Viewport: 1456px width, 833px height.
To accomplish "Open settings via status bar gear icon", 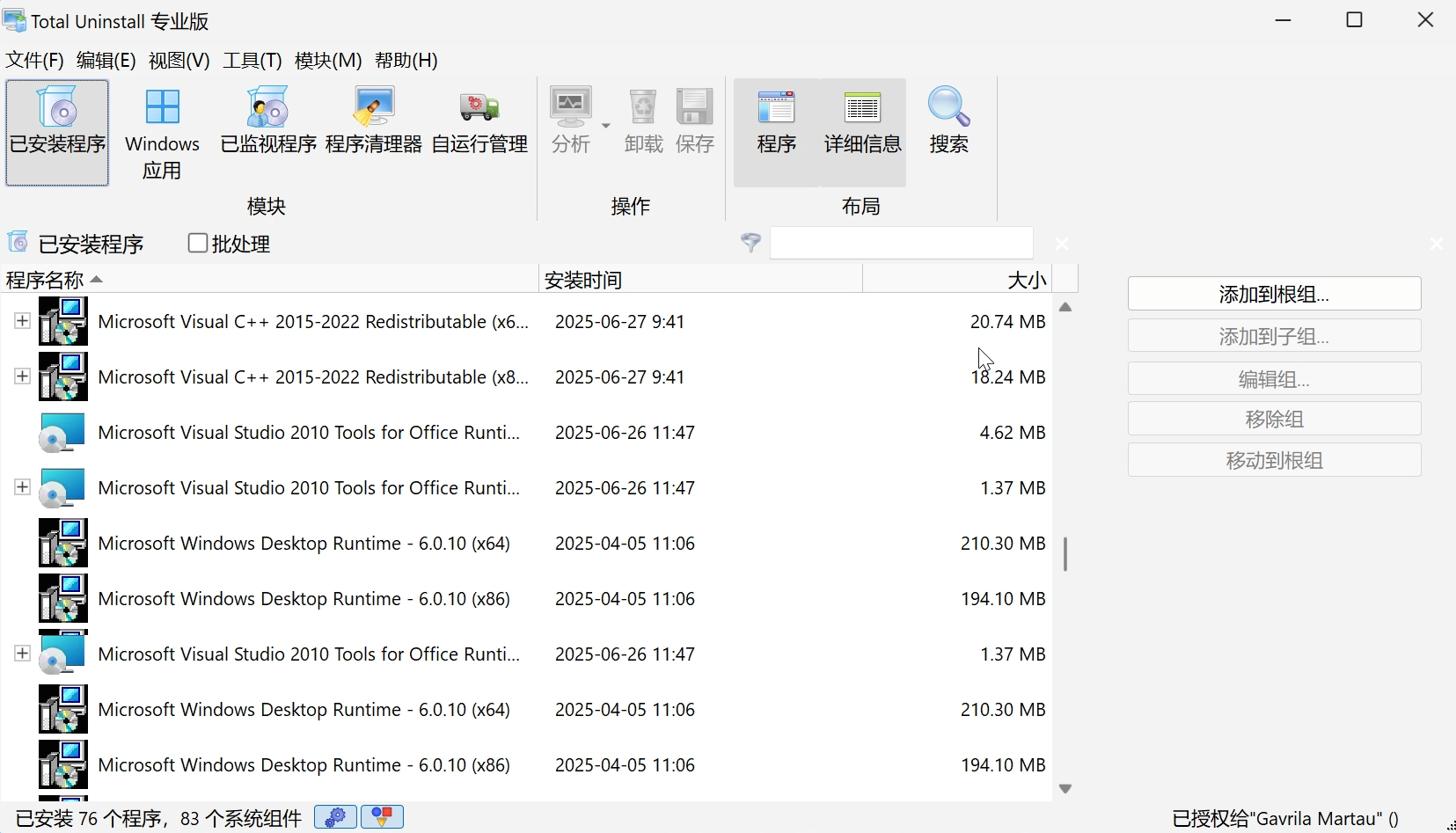I will click(x=334, y=817).
